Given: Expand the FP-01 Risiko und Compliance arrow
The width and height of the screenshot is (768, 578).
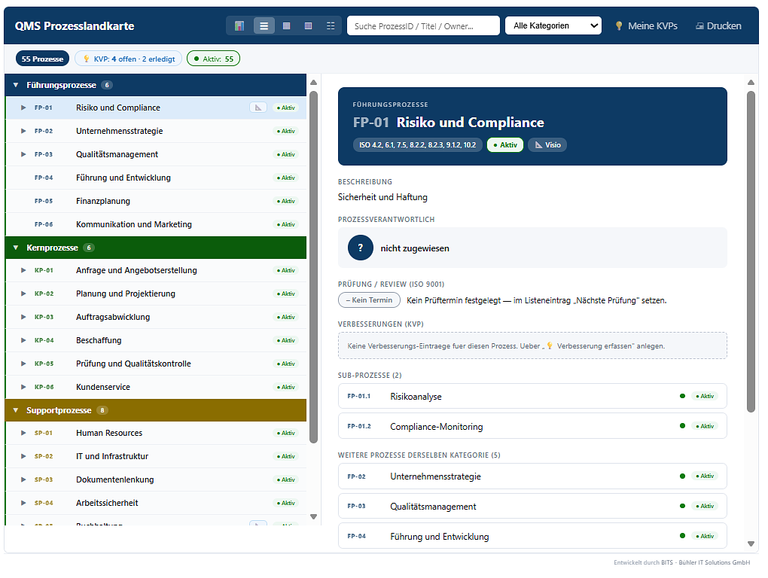Looking at the screenshot, I should (23, 108).
